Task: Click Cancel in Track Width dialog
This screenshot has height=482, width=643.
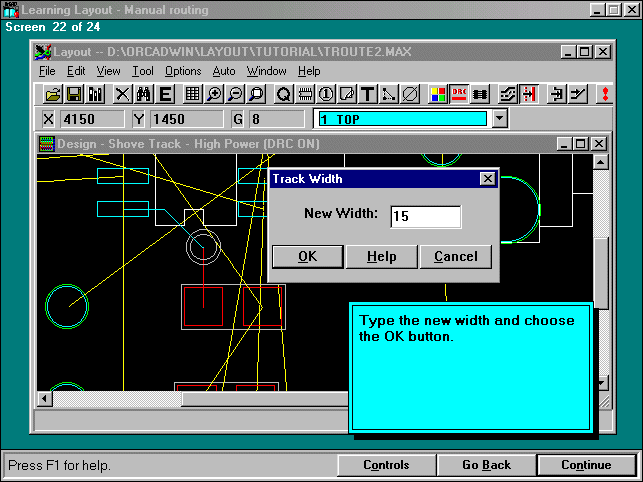Action: point(455,256)
